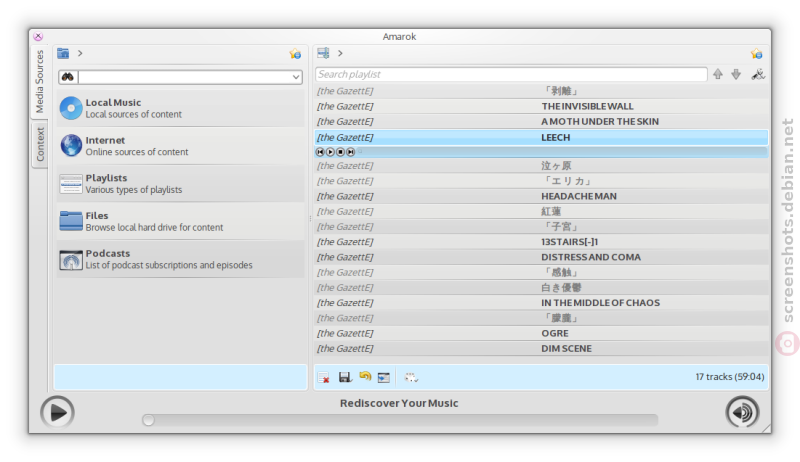
Task: Click the Internet globe icon
Action: coord(71,146)
